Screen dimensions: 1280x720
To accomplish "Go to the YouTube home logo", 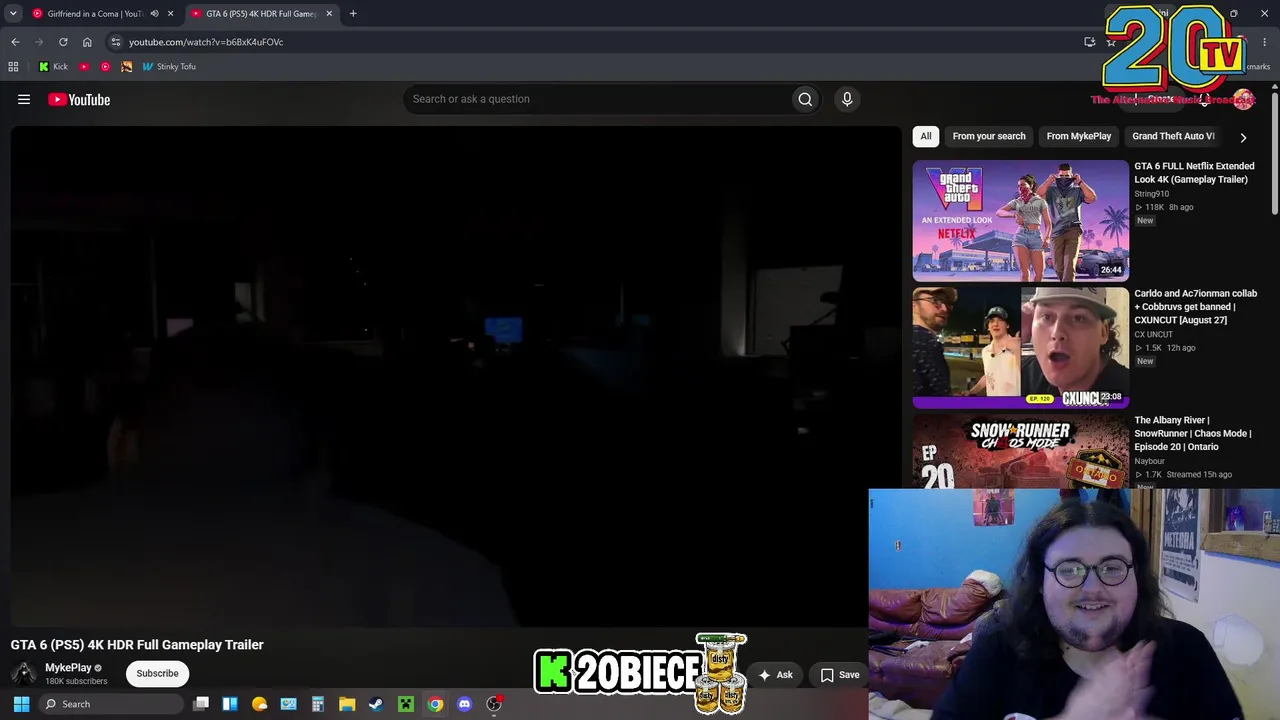I will (79, 99).
